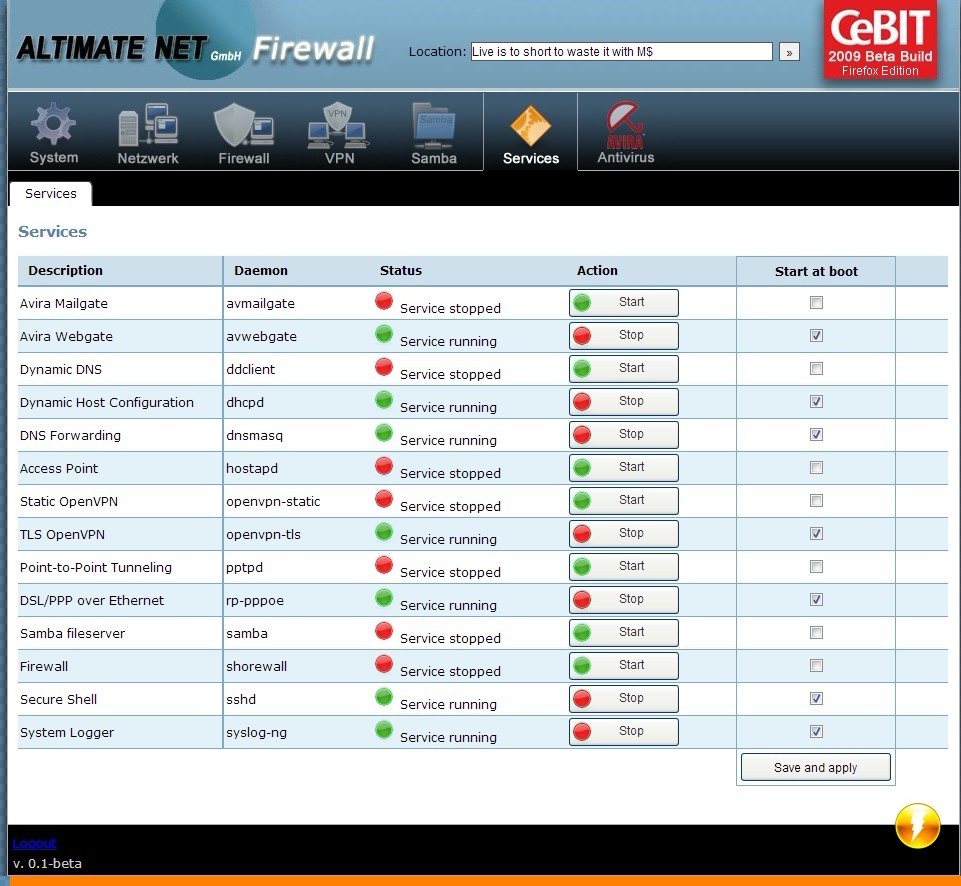Click the Start at boot column header

pyautogui.click(x=816, y=271)
